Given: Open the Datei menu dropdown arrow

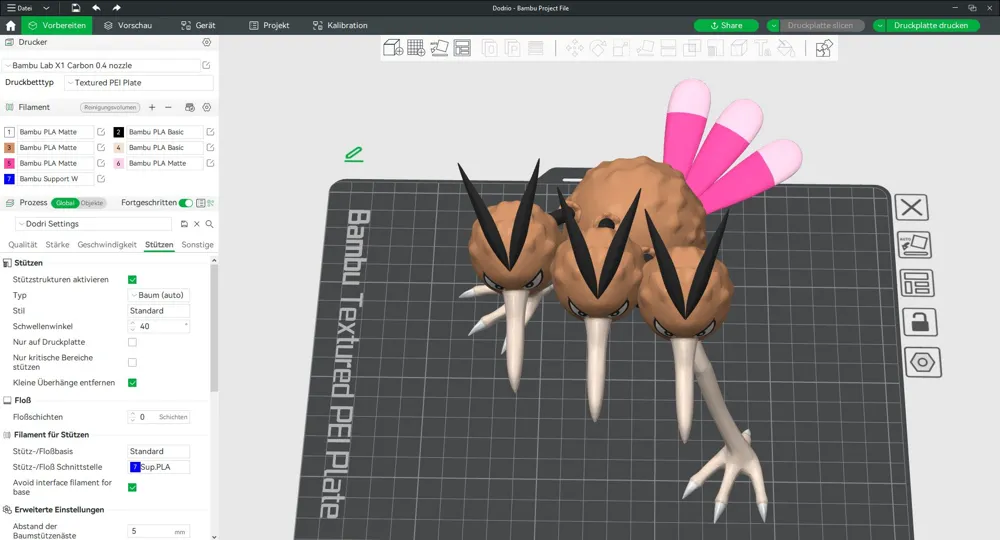Looking at the screenshot, I should [x=46, y=8].
